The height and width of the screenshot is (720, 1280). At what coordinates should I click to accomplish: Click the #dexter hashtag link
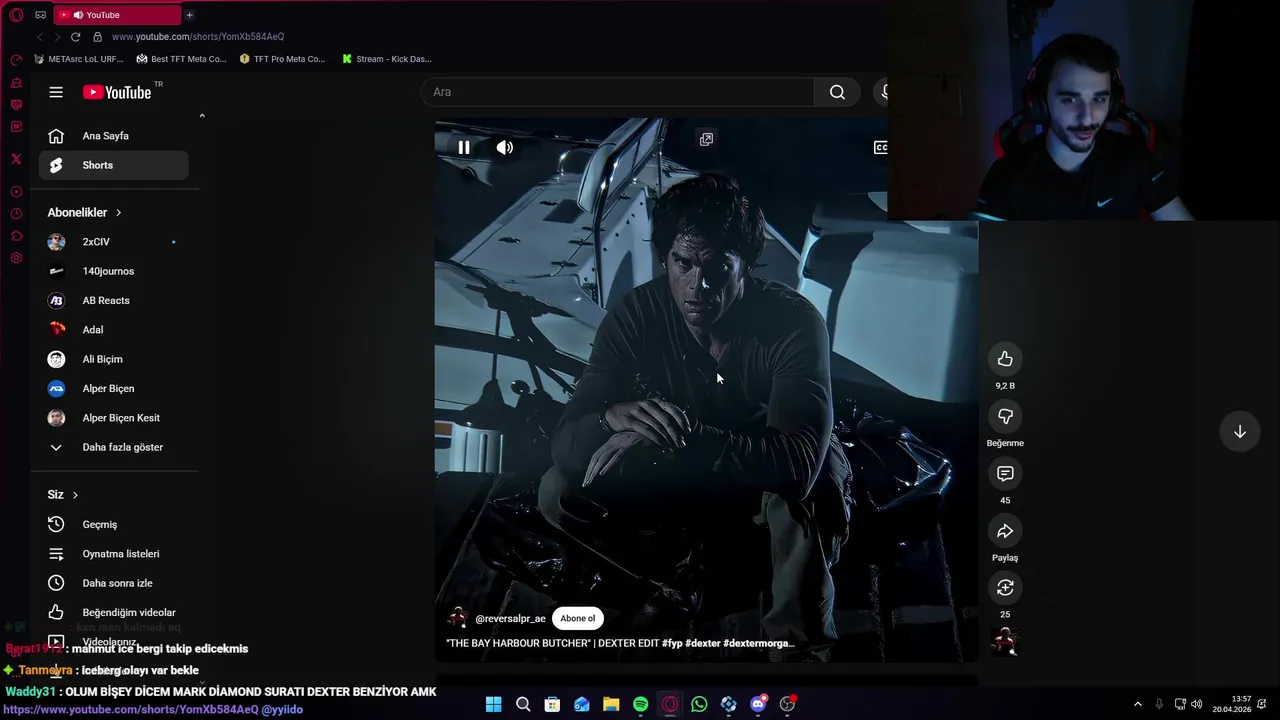(702, 643)
